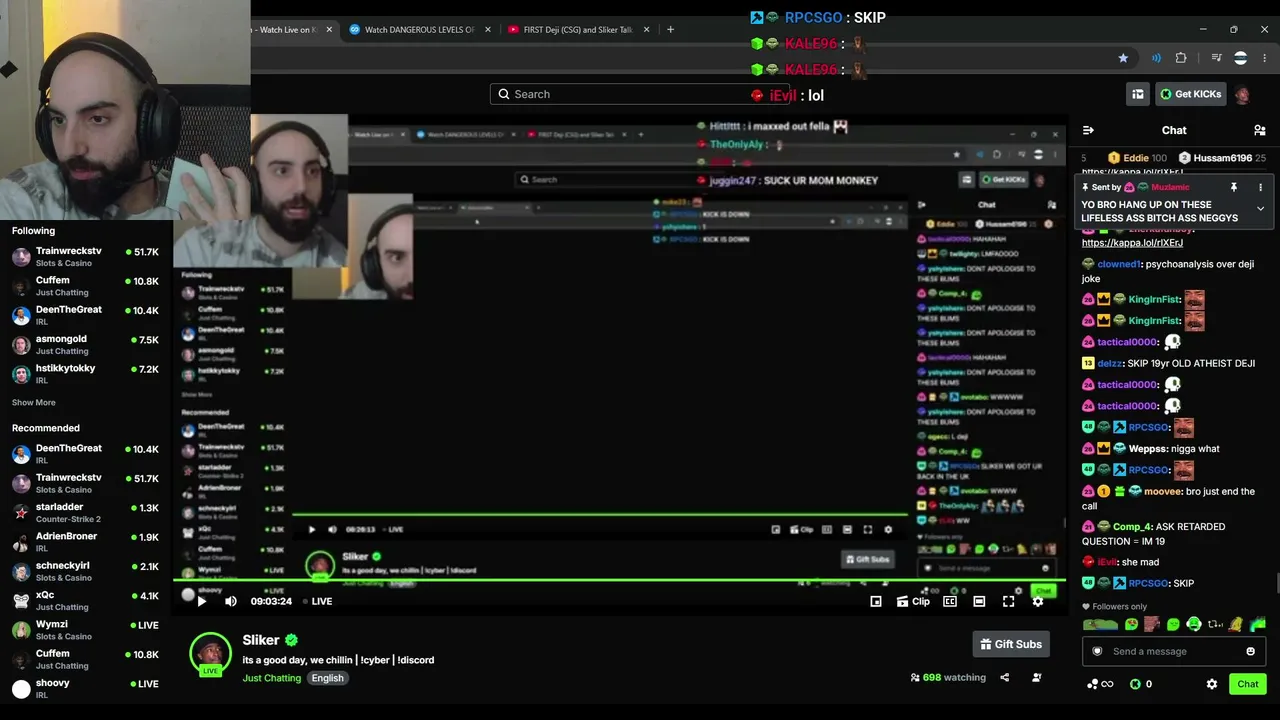The height and width of the screenshot is (720, 1280).
Task: Open the Just Chatting category link
Action: tap(272, 678)
